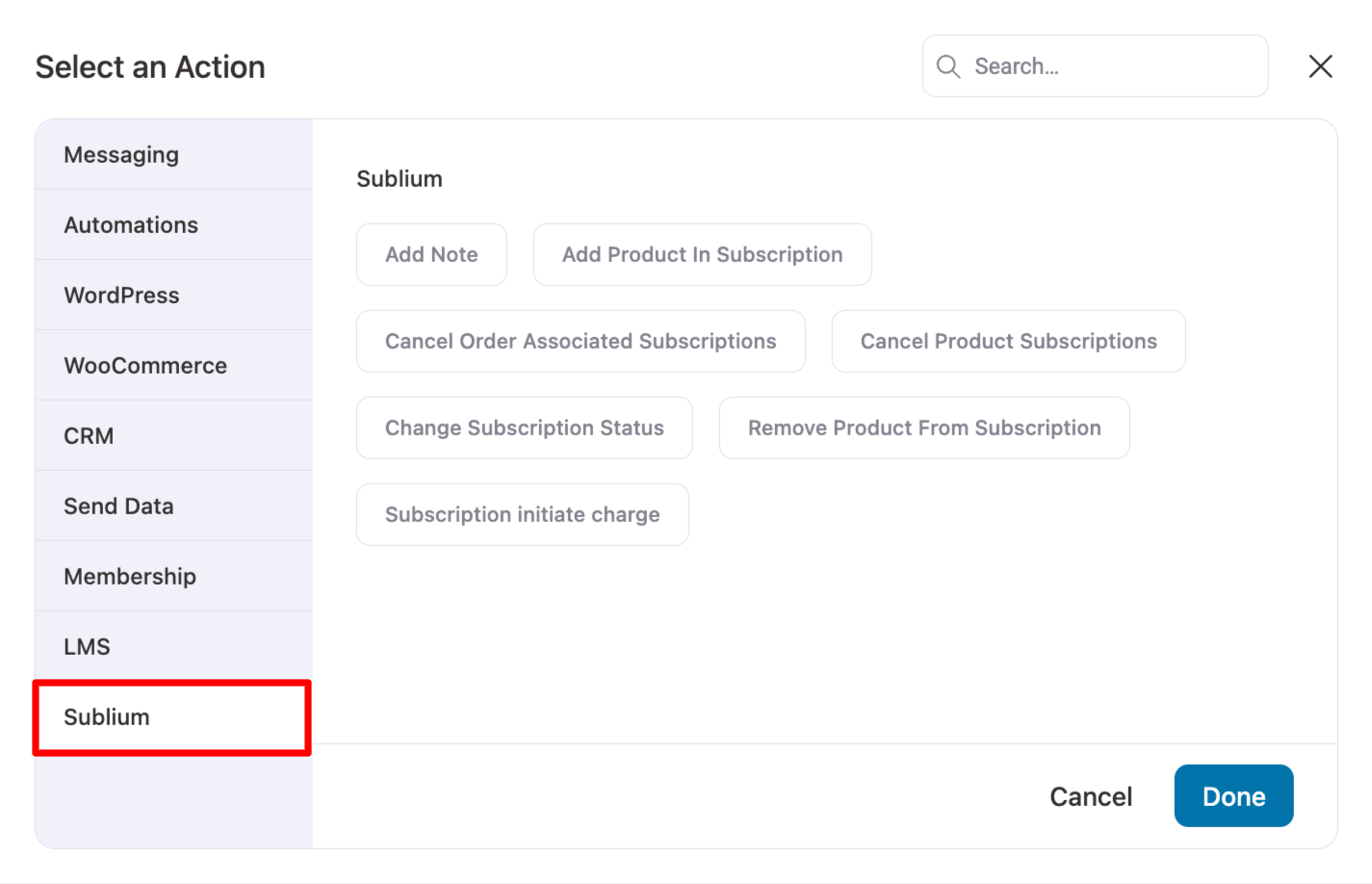Select Cancel Product Subscriptions action
Image resolution: width=1372 pixels, height=884 pixels.
tap(1008, 341)
